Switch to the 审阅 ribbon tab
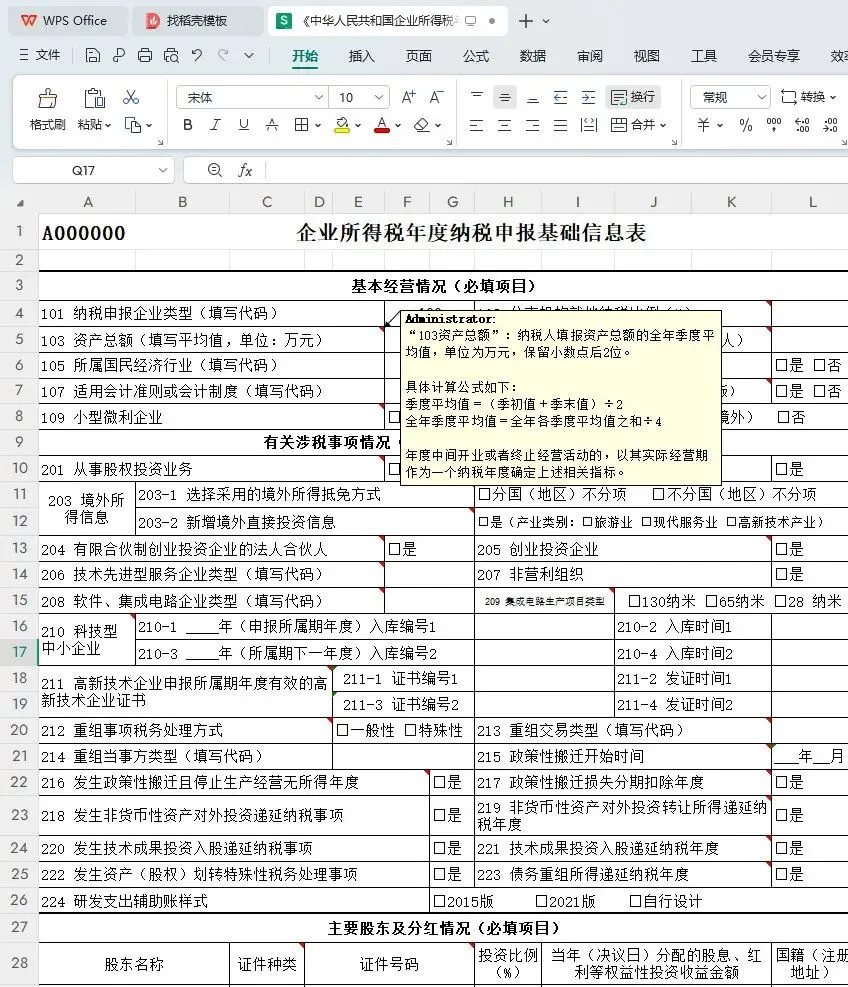 590,56
